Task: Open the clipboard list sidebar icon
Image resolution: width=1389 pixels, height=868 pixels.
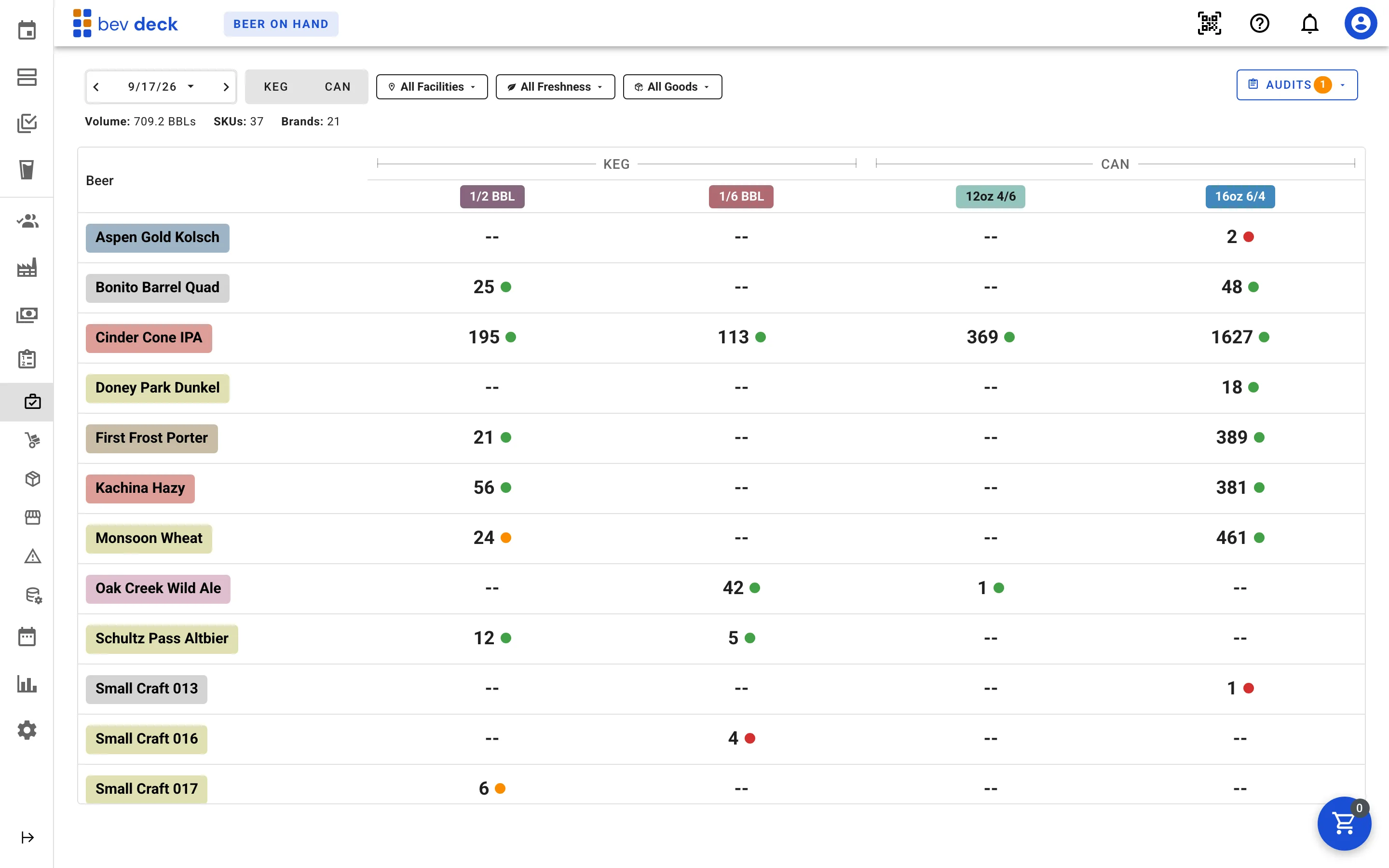Action: [27, 359]
